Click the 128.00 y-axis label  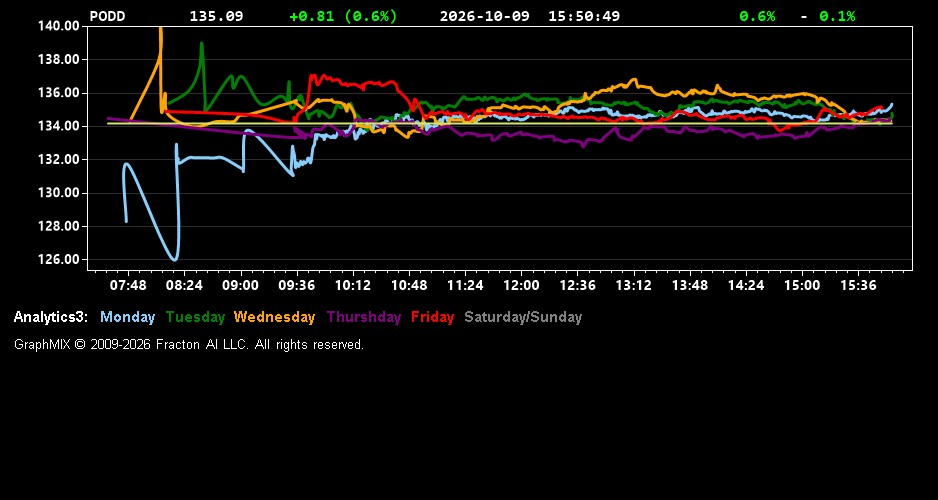(59, 226)
